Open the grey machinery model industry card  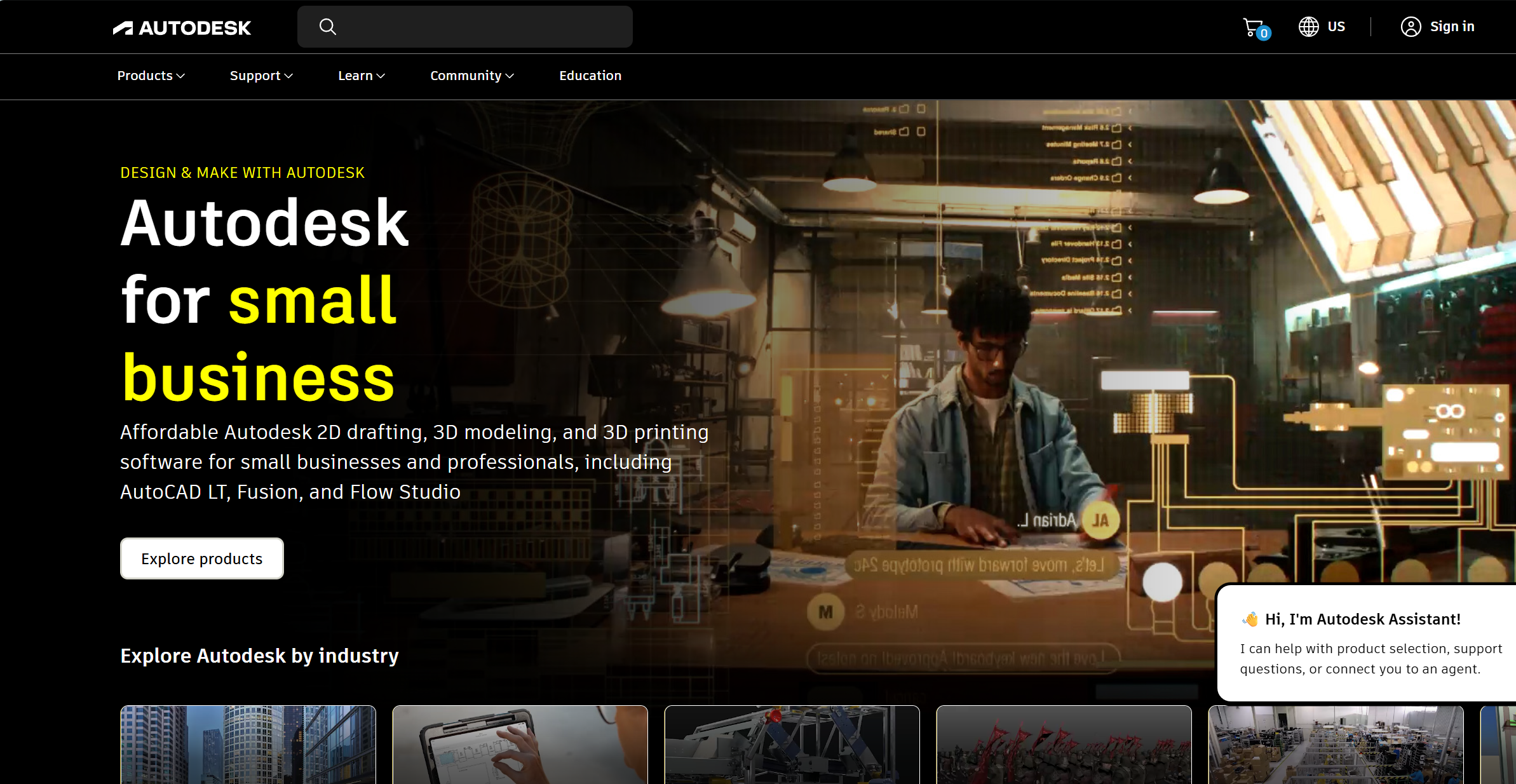tap(792, 745)
